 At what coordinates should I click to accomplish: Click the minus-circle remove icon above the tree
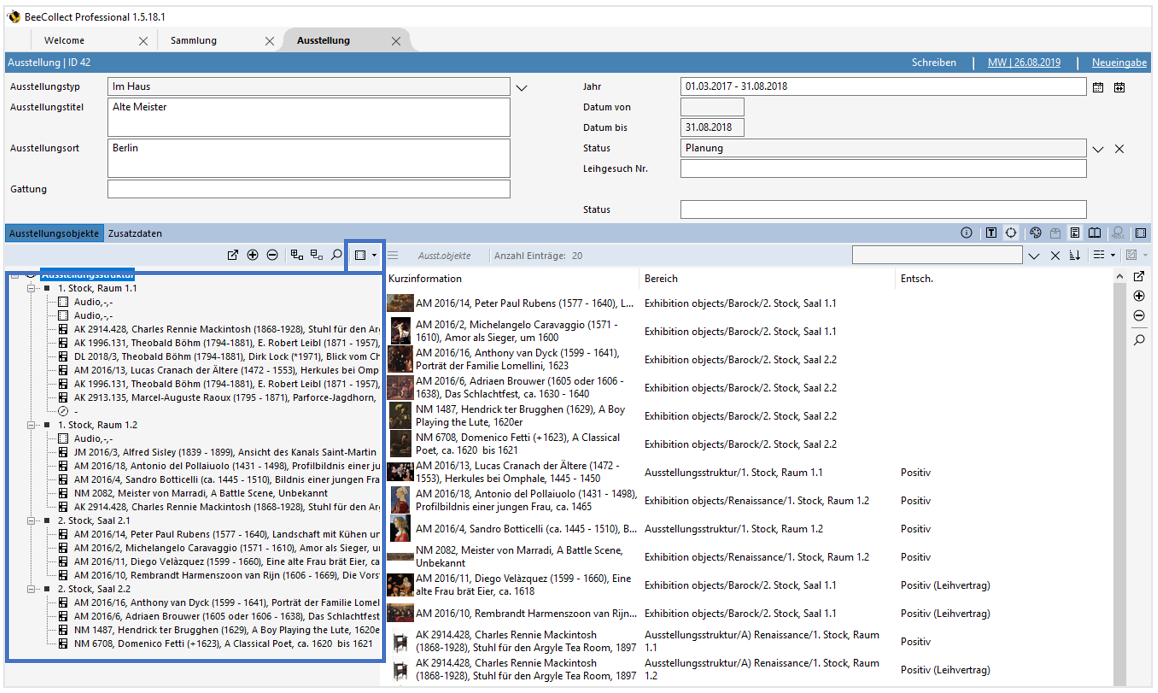(x=272, y=256)
